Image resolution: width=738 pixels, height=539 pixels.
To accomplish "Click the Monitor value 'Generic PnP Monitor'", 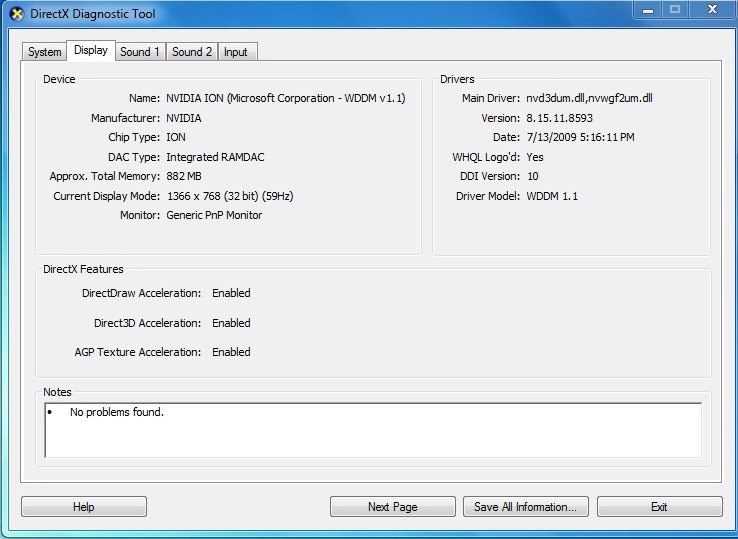I will (214, 215).
